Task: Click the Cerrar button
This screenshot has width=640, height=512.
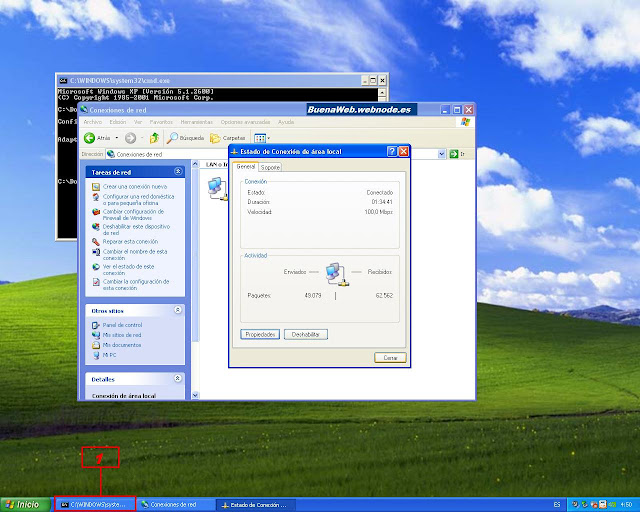Action: [390, 357]
